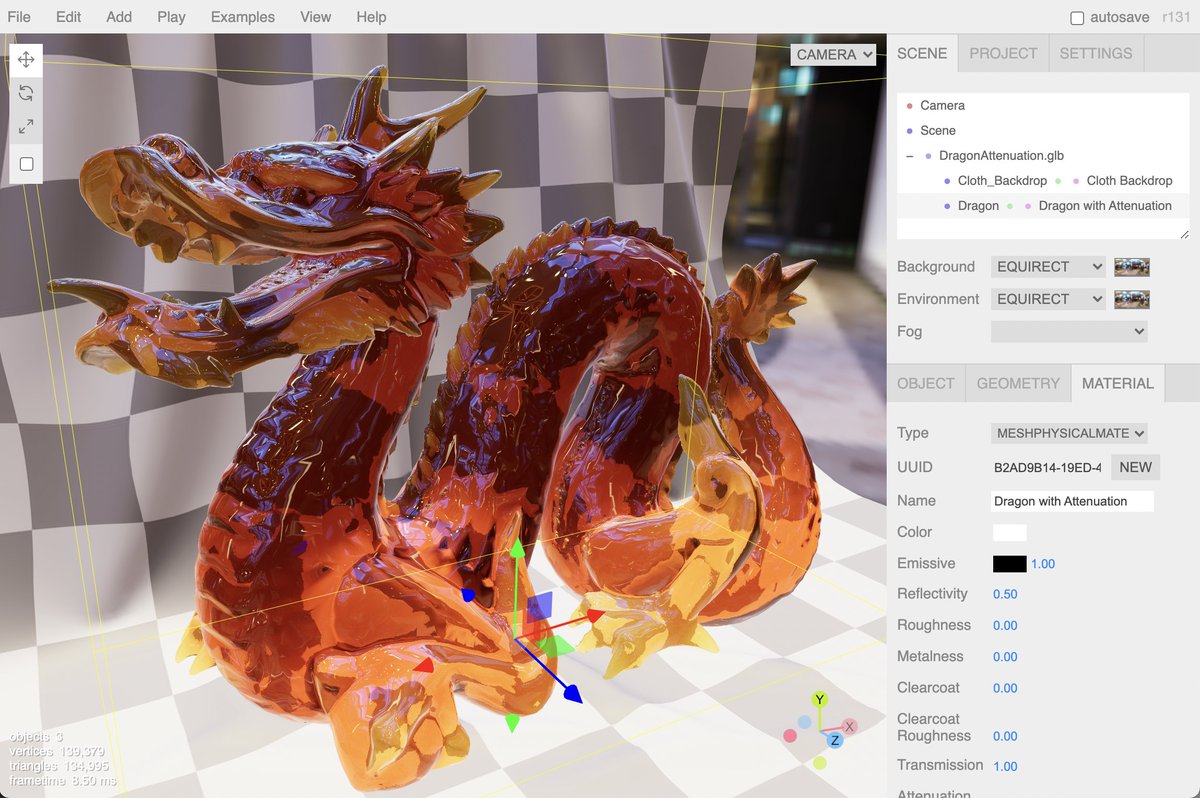Open the material Type dropdown
The image size is (1200, 798).
tap(1069, 433)
